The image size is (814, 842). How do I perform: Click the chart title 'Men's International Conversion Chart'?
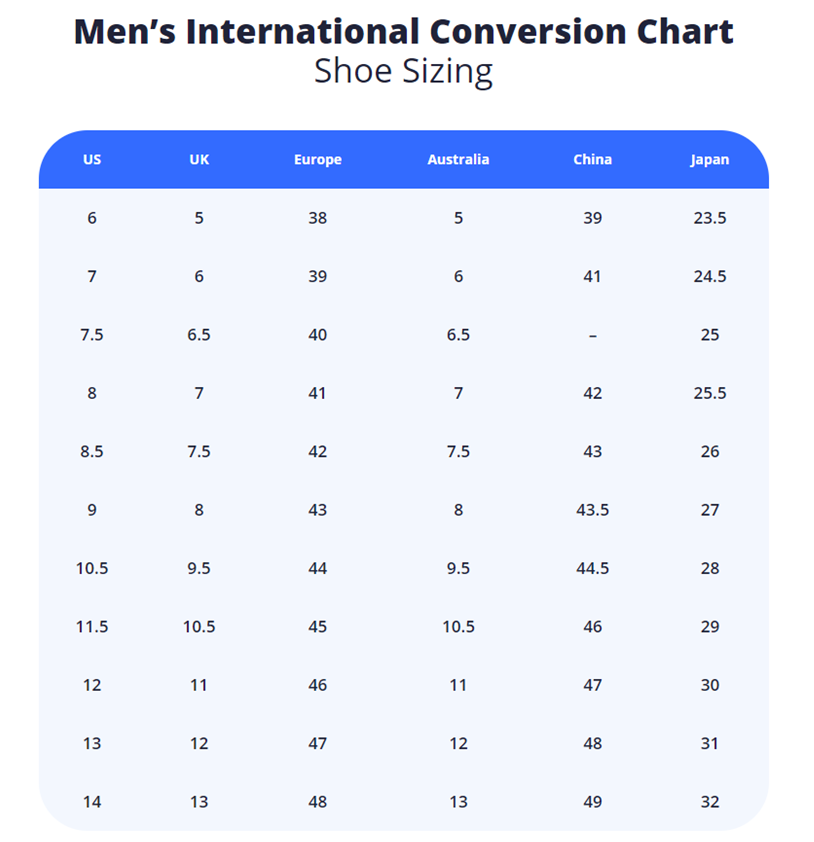[404, 31]
